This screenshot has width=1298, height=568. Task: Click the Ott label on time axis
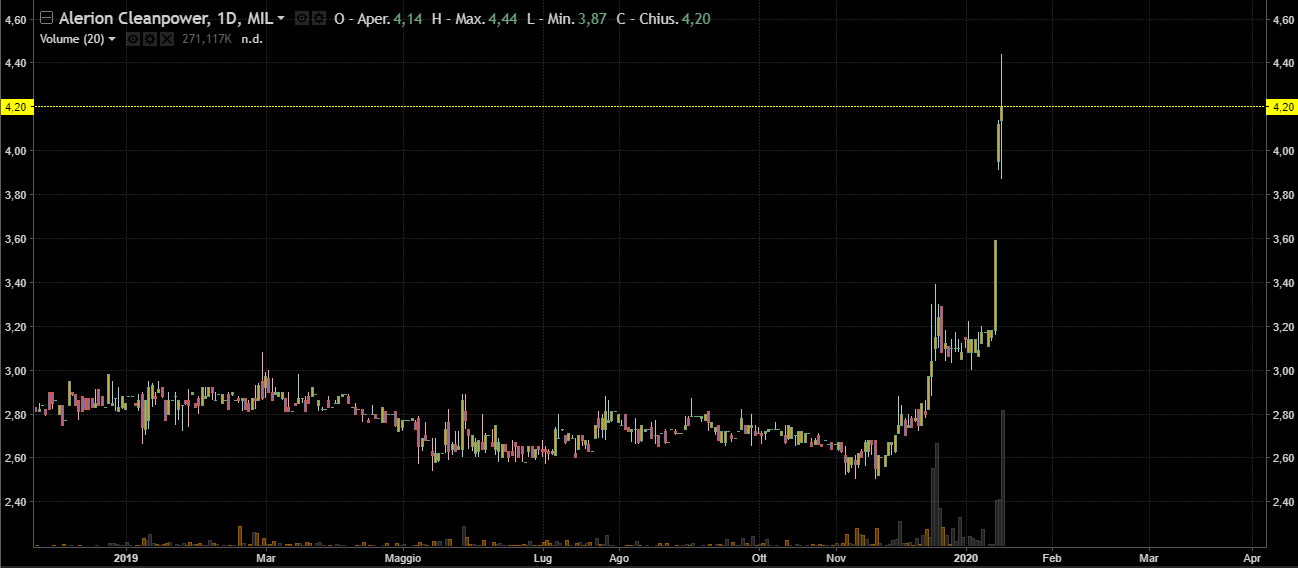(x=759, y=558)
